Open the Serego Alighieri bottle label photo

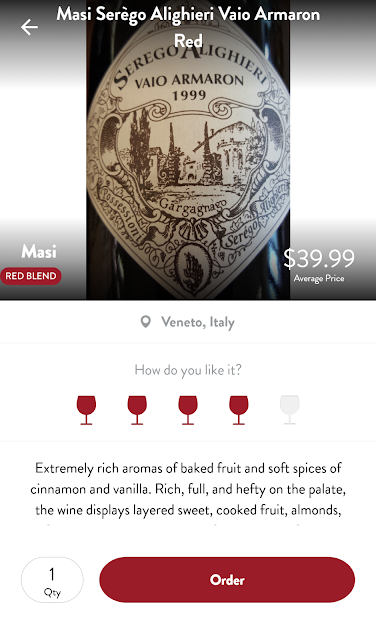coord(188,150)
